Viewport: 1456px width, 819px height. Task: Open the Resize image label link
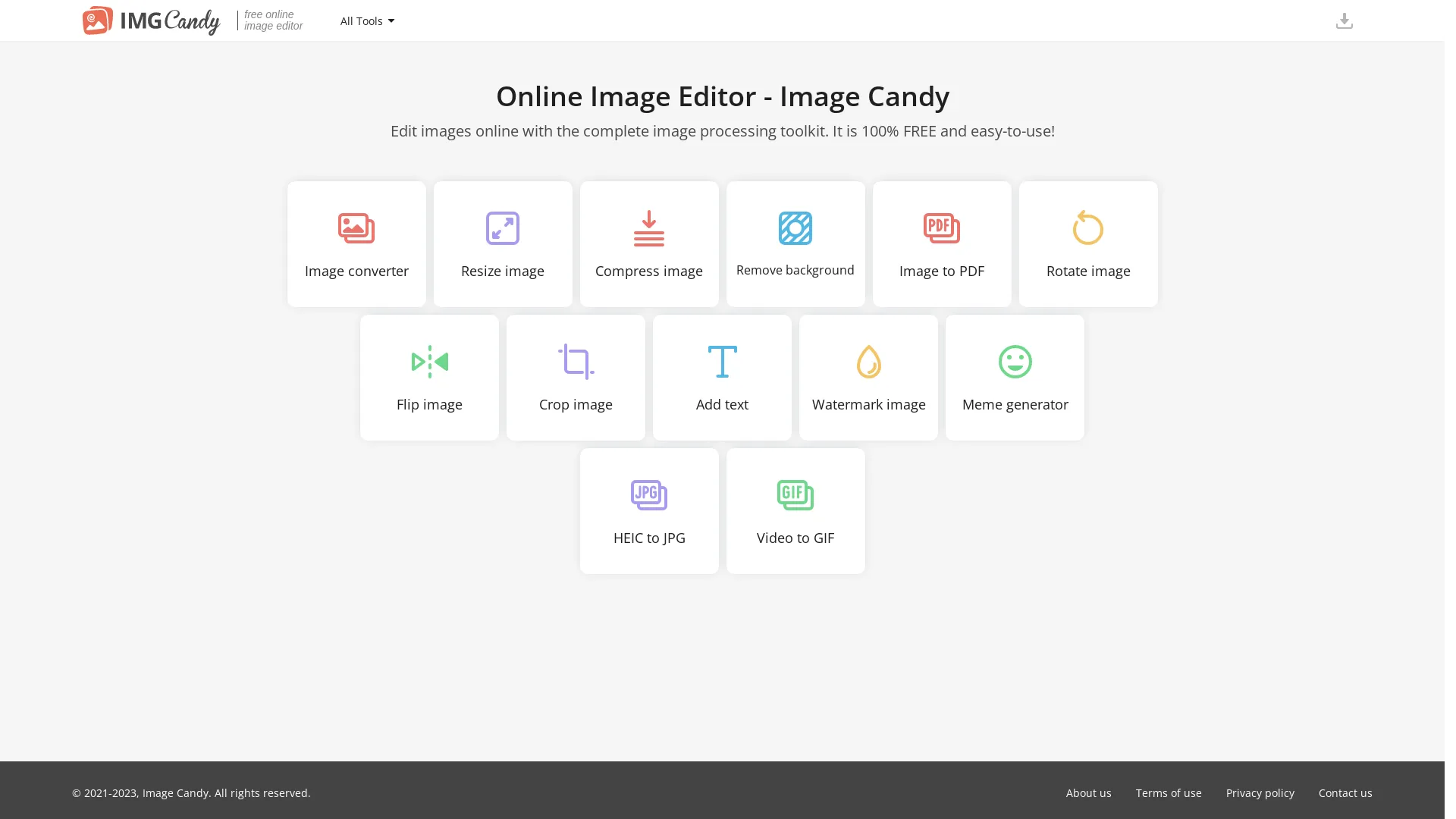[503, 271]
